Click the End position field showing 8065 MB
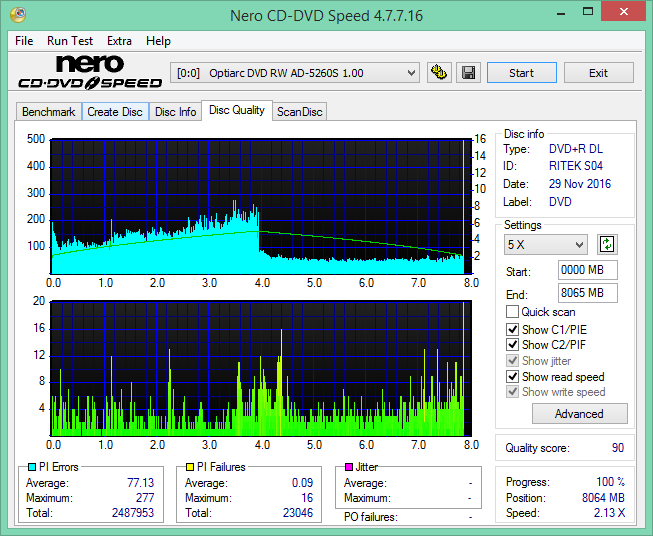Image resolution: width=653 pixels, height=536 pixels. (x=588, y=293)
